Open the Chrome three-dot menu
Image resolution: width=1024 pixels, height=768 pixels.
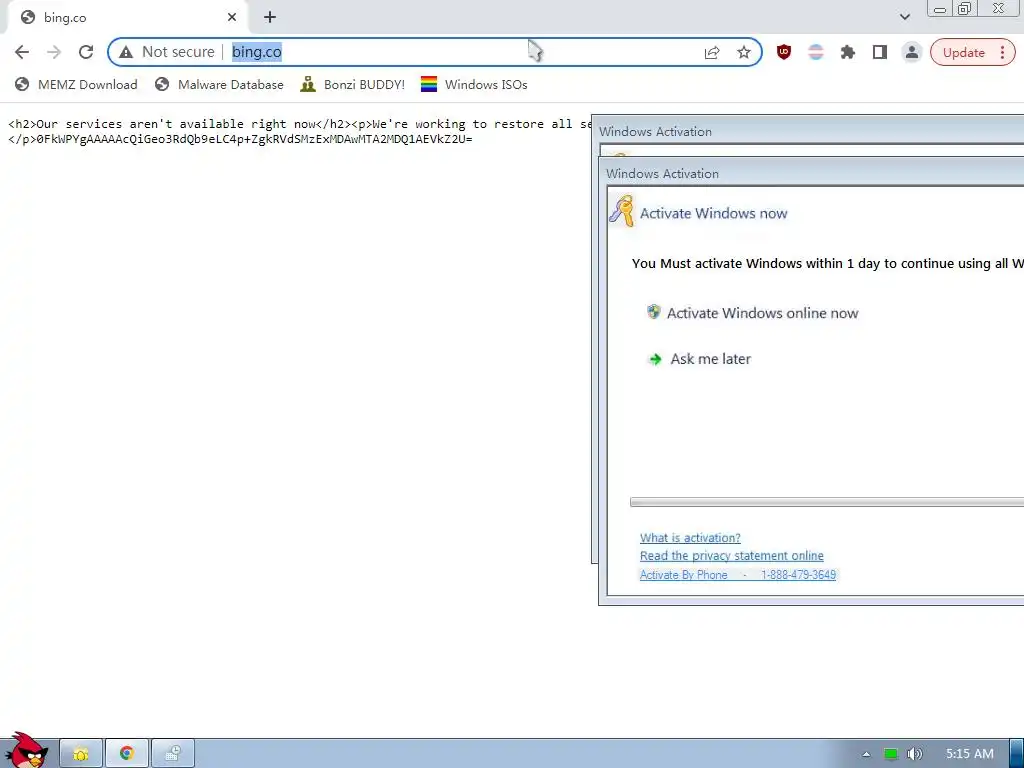(1002, 52)
